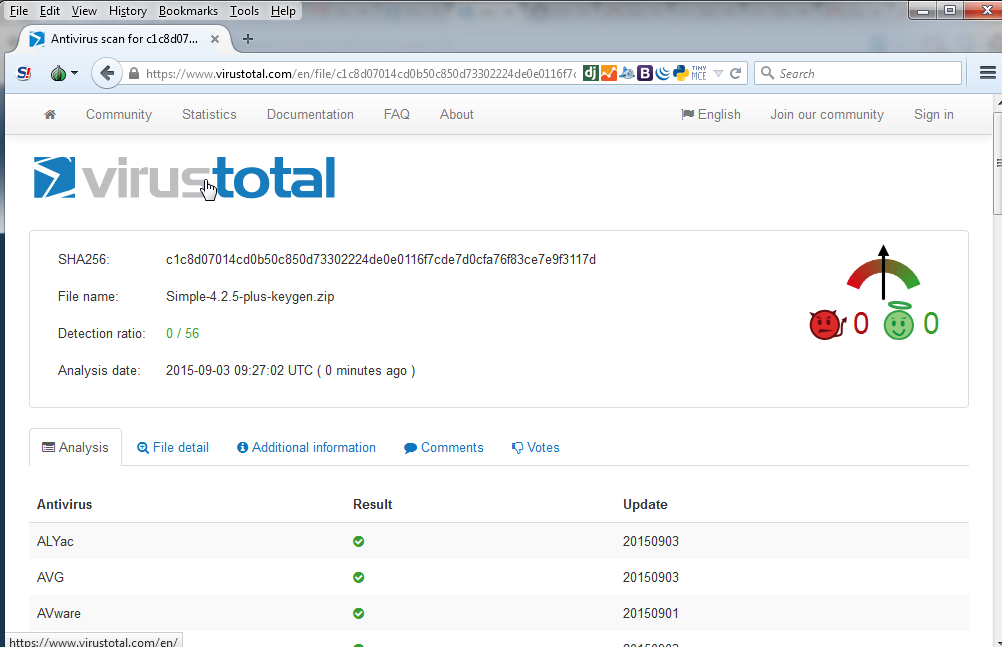Click the Bootstrap B bookmark icon

(645, 73)
